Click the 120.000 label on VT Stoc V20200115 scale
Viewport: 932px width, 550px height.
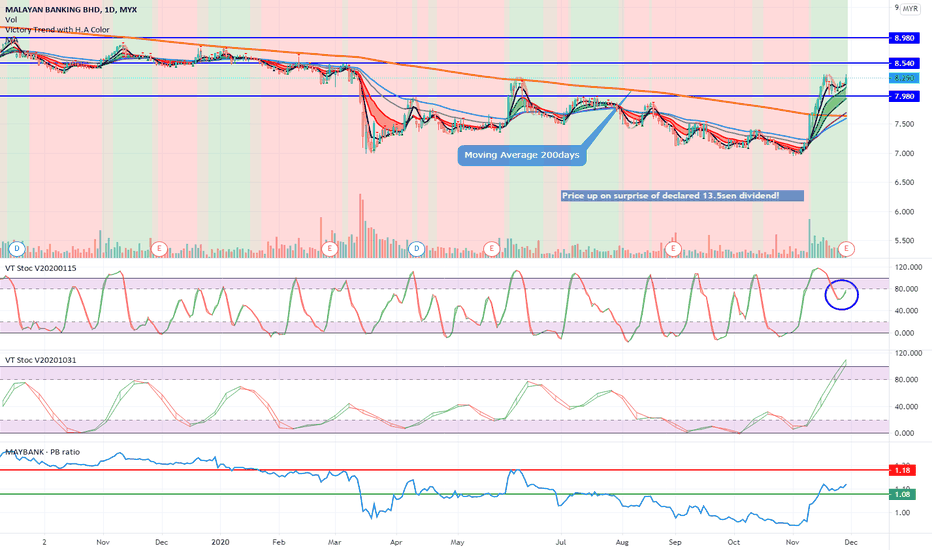(908, 268)
